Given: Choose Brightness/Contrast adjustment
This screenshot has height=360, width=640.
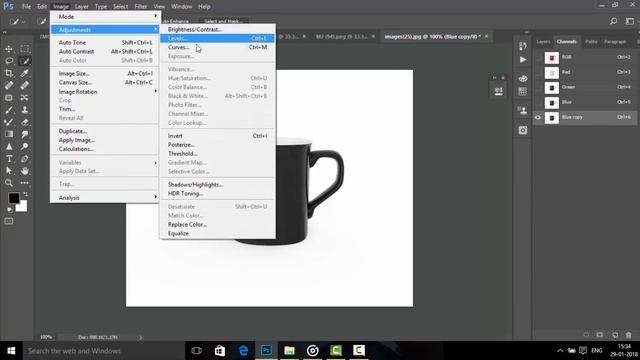Looking at the screenshot, I should pos(218,29).
